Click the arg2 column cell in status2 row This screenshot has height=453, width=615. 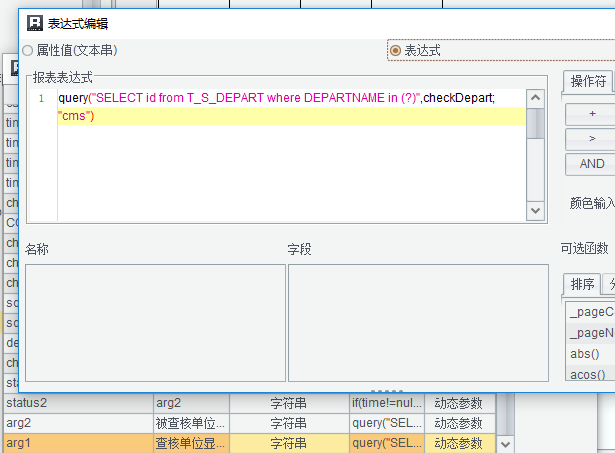tap(191, 403)
